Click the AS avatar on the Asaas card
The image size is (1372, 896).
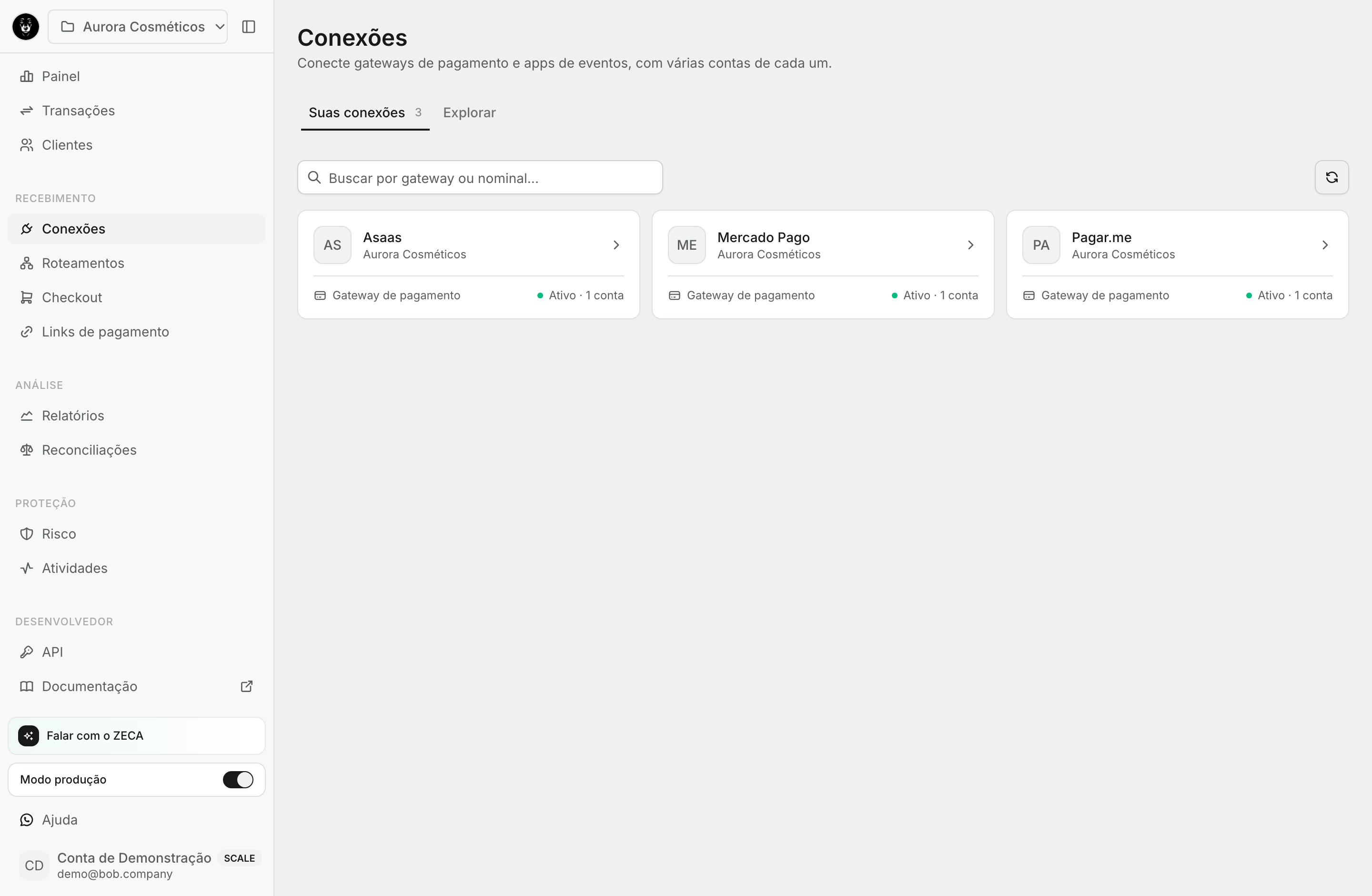332,245
